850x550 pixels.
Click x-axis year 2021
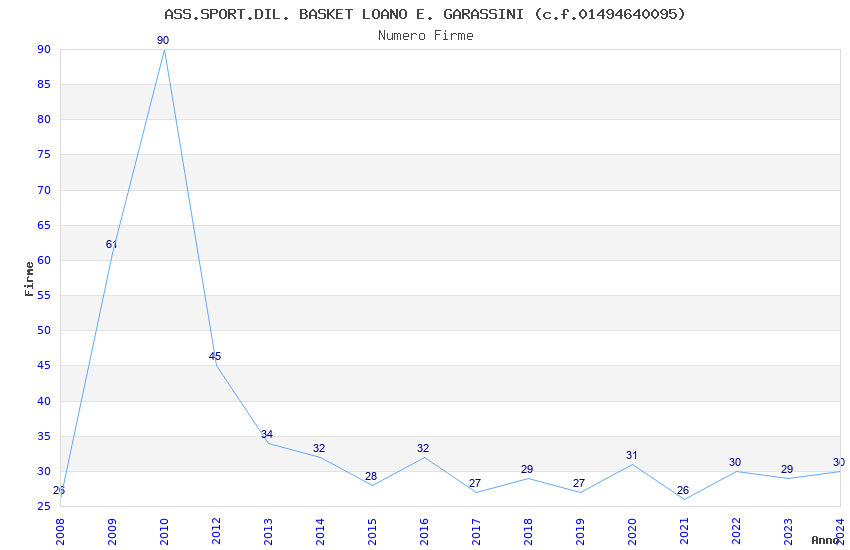pos(685,532)
